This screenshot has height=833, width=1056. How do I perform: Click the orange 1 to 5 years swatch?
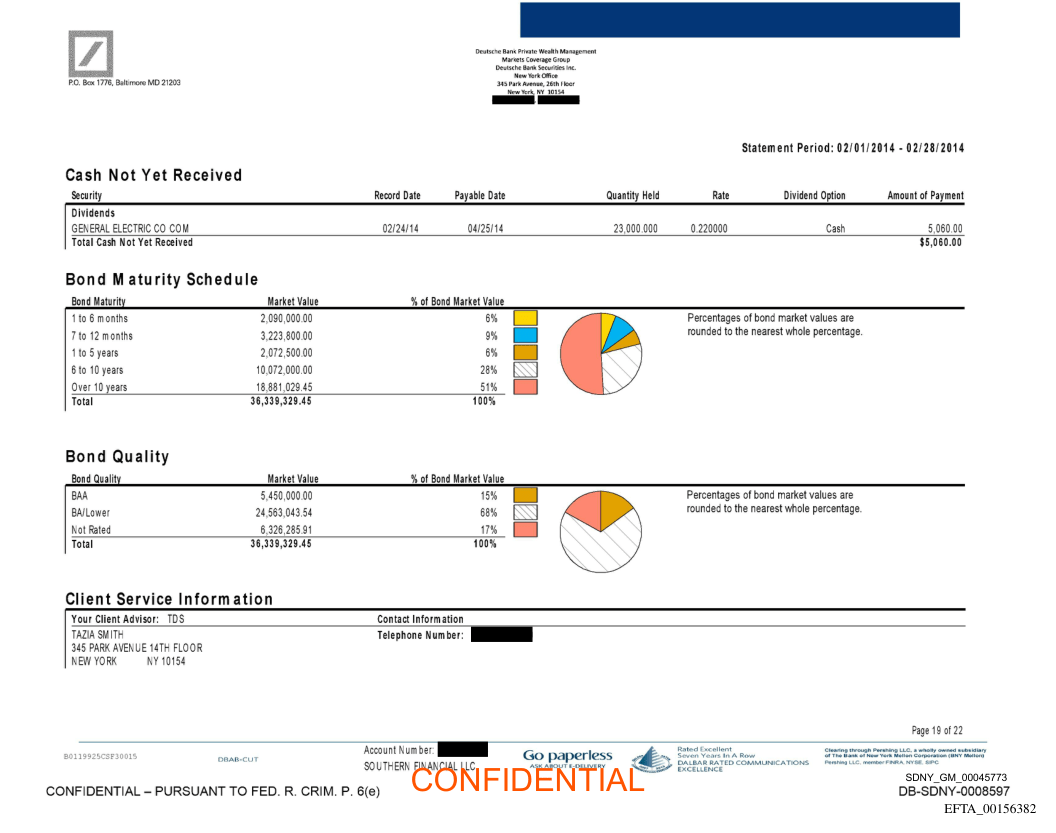coord(525,353)
